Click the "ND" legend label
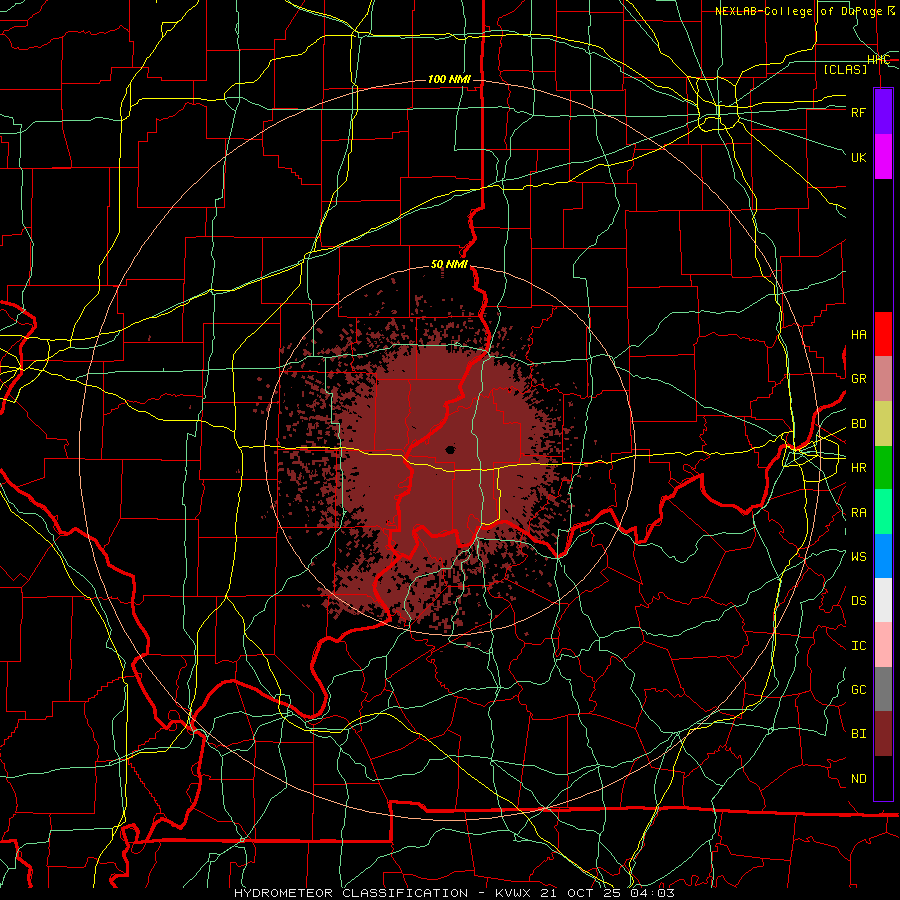900x900 pixels. pos(858,779)
